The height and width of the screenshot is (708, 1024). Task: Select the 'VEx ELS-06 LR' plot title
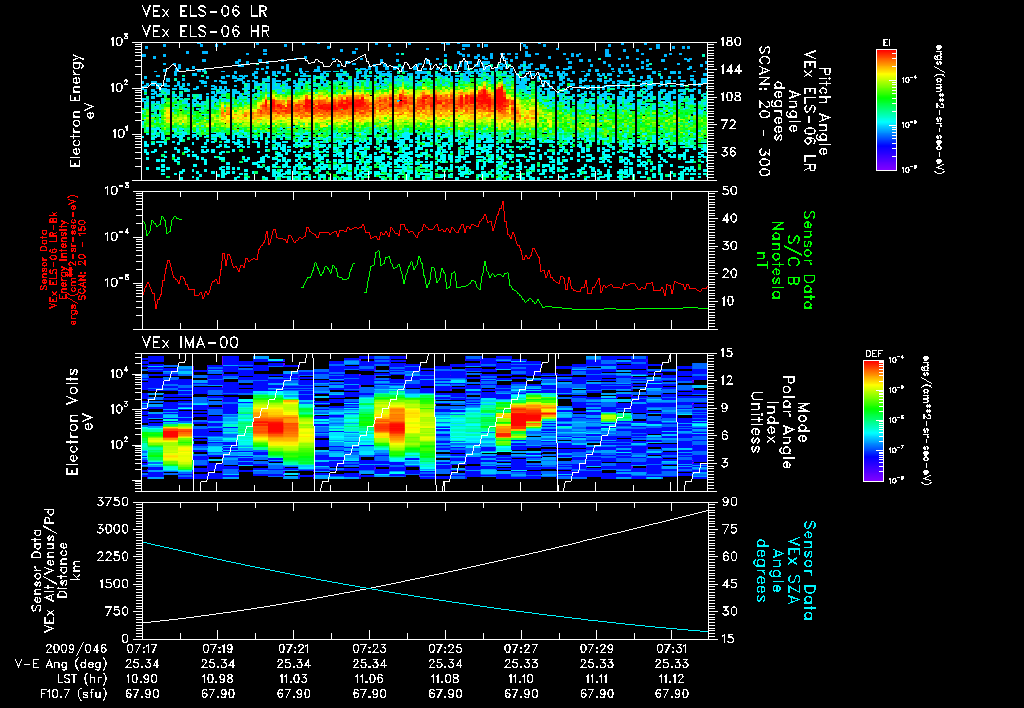(204, 12)
